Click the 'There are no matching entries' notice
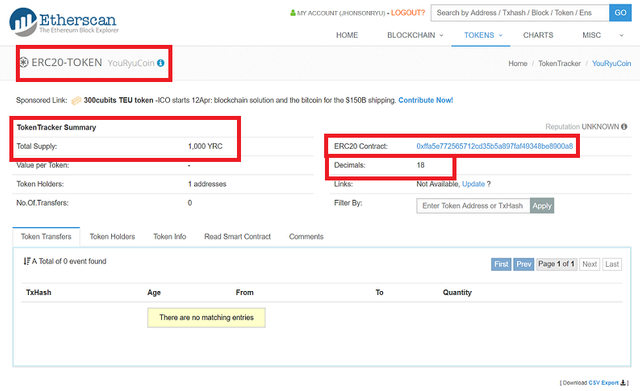The height and width of the screenshot is (391, 640). coord(207,318)
